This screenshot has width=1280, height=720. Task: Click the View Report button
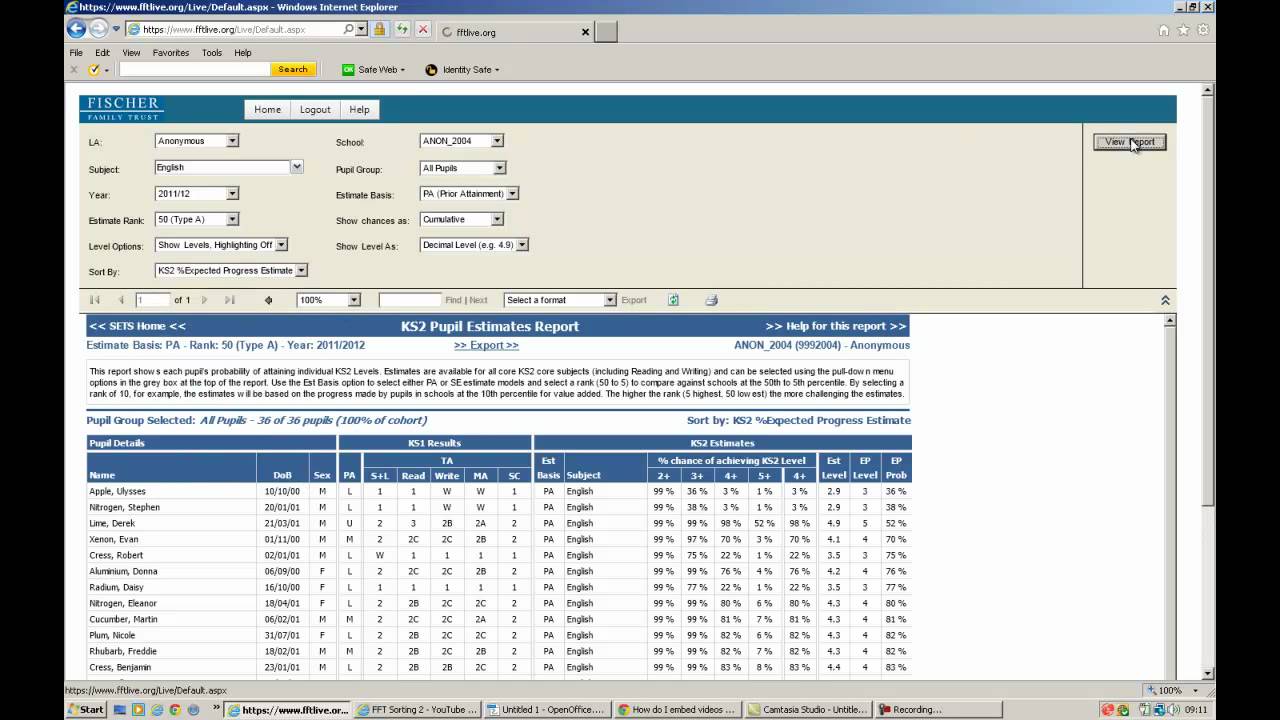(x=1129, y=142)
